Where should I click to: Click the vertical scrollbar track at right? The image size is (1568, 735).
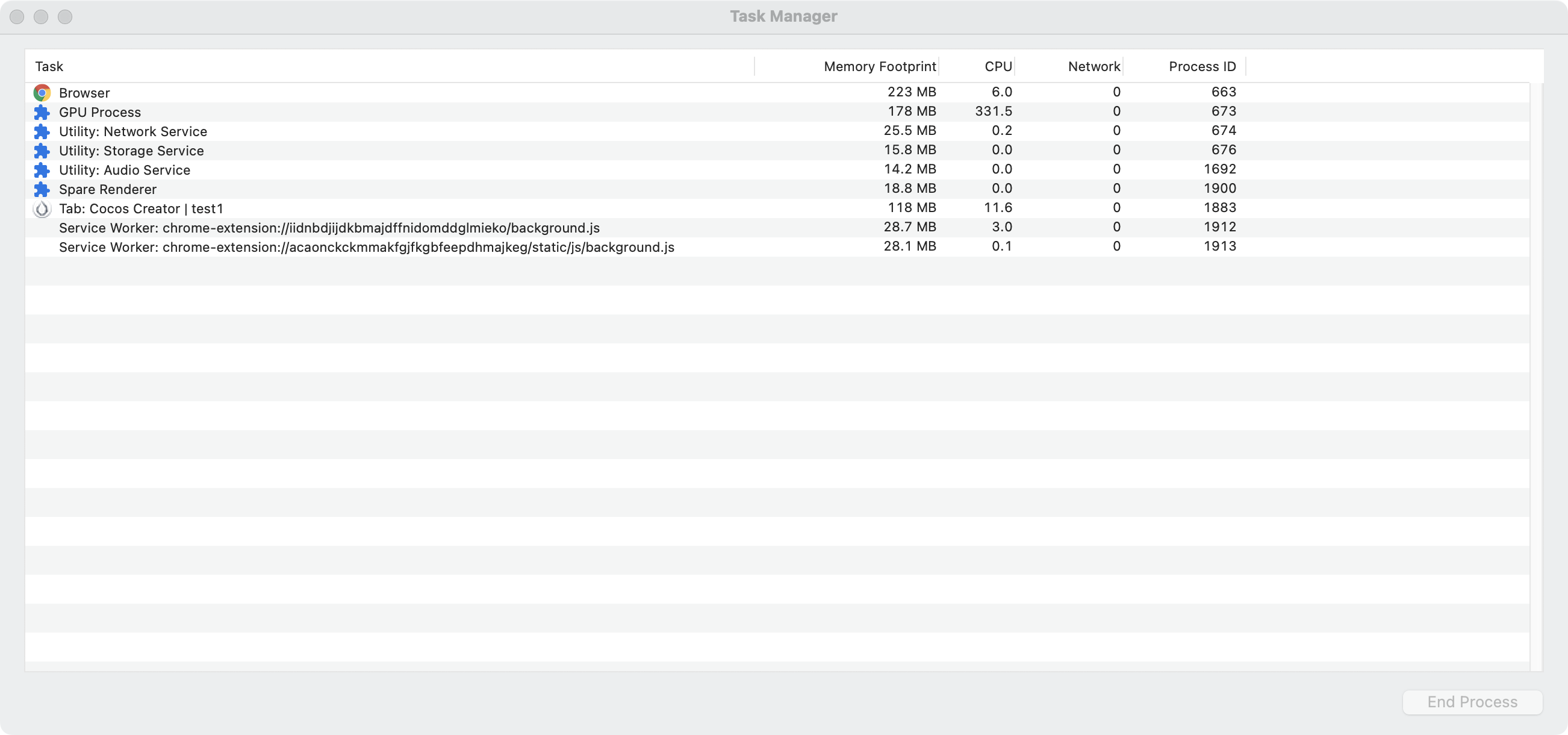coord(1535,378)
